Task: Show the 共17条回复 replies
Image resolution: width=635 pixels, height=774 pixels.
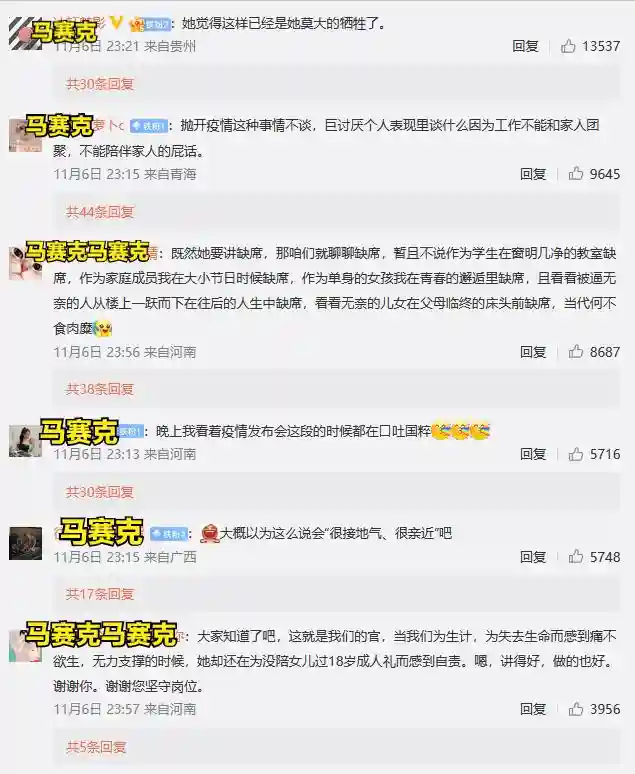Action: click(x=100, y=594)
